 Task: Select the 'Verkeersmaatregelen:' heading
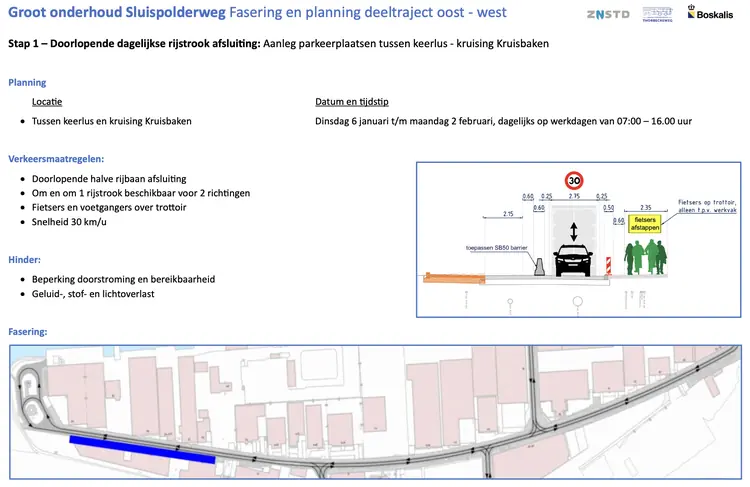click(56, 159)
